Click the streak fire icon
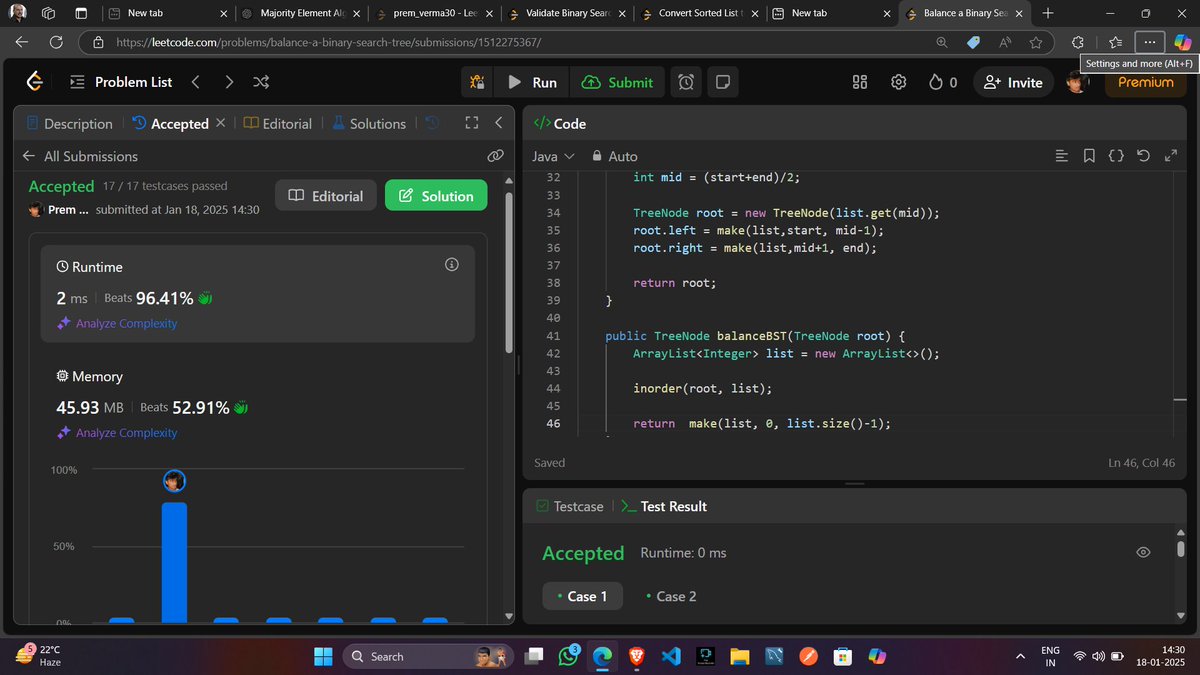Screen dimensions: 1200x675 coord(936,82)
